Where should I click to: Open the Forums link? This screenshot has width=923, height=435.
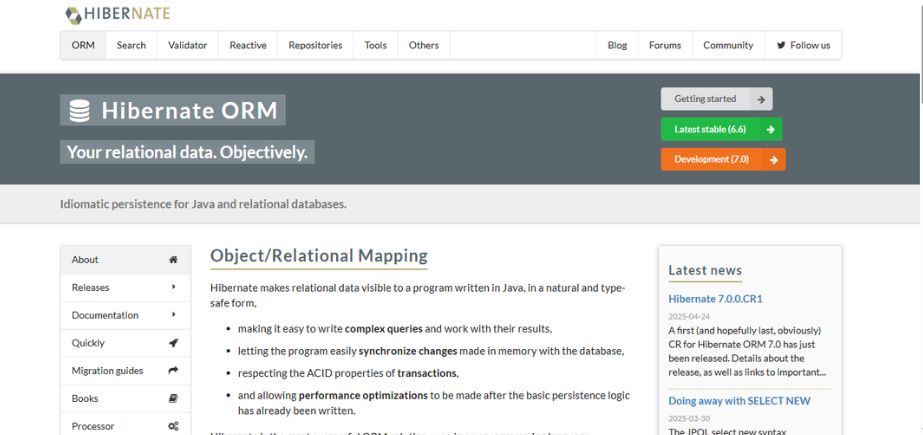click(665, 45)
